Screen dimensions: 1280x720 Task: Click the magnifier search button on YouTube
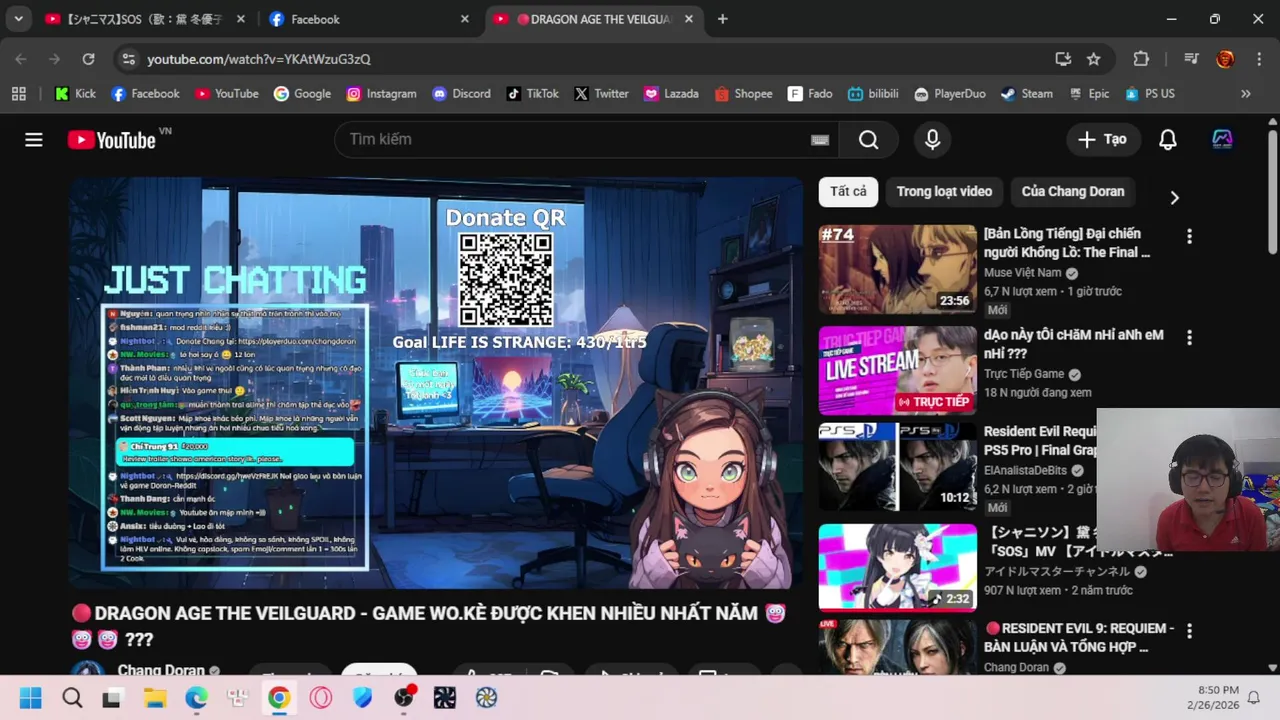868,140
